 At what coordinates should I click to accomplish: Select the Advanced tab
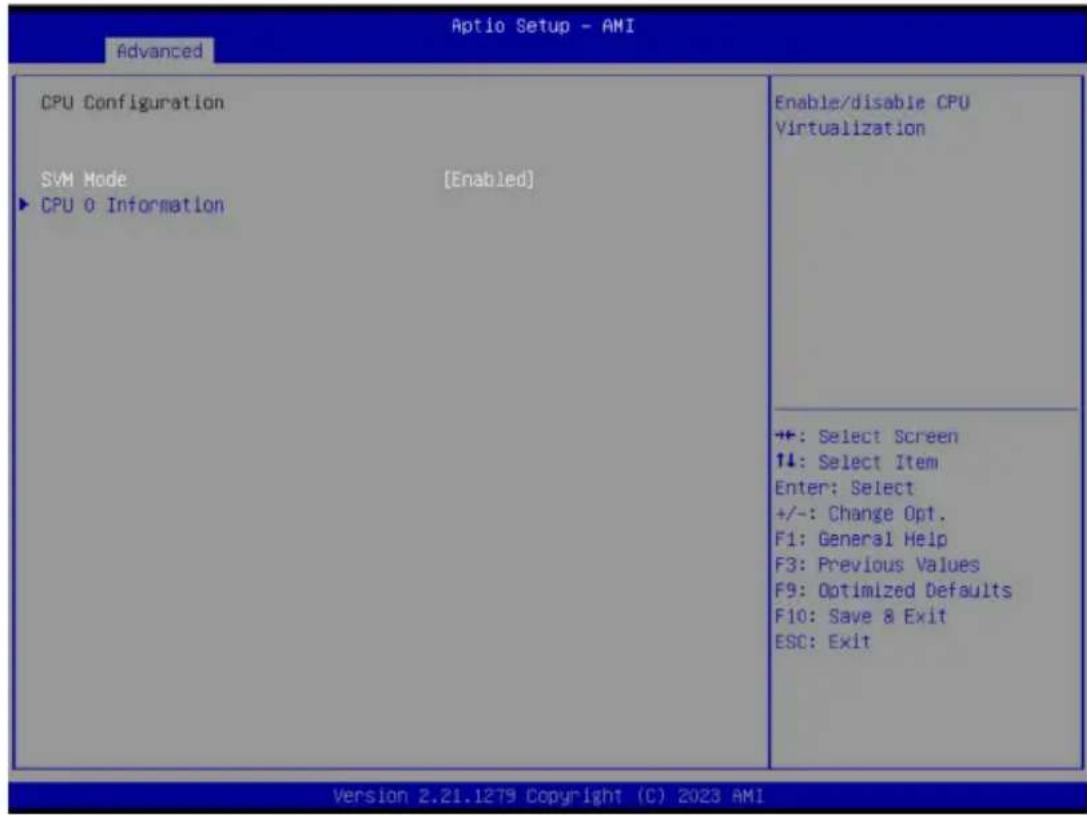coord(159,51)
